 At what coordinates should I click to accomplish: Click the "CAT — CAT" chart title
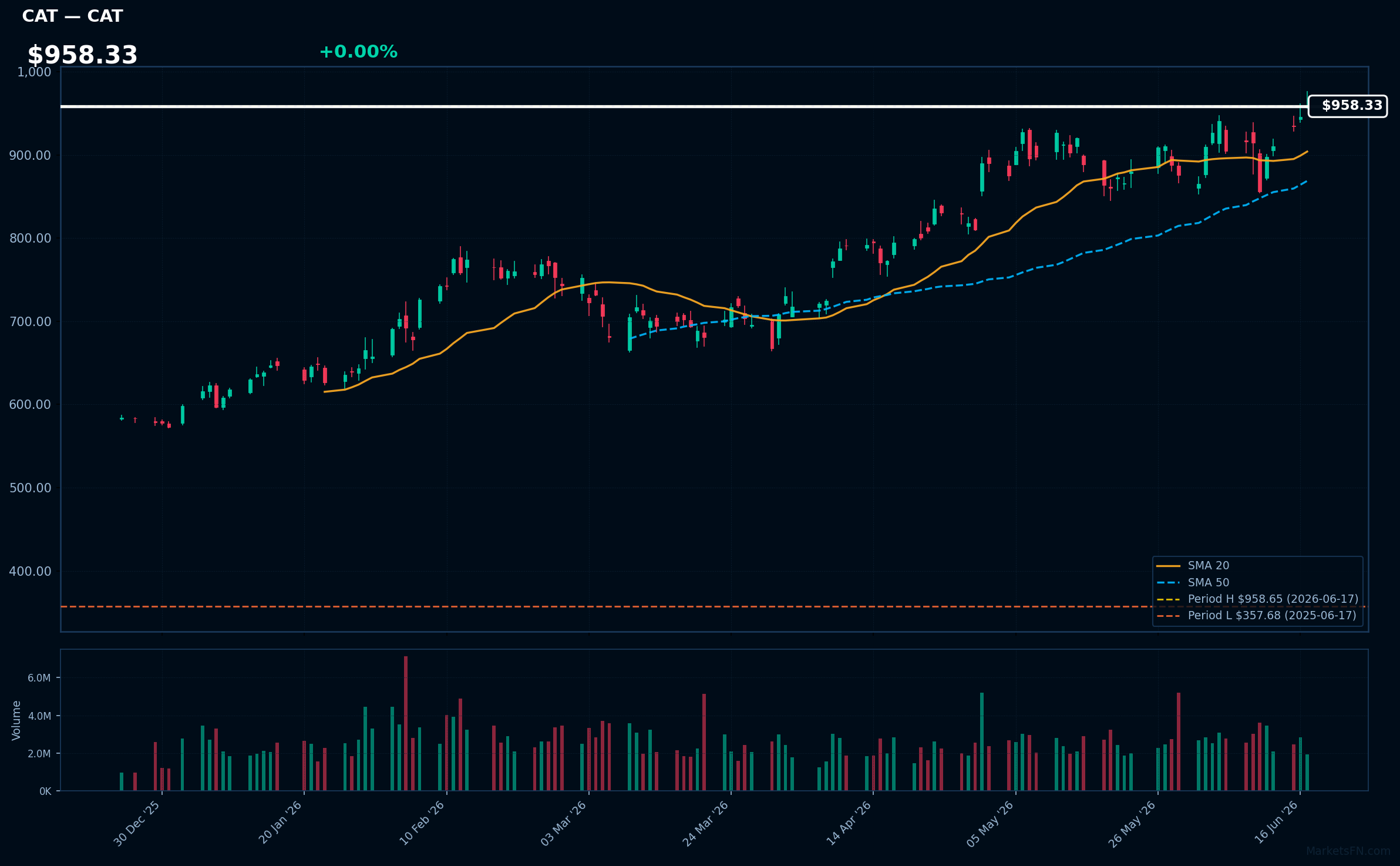(72, 16)
